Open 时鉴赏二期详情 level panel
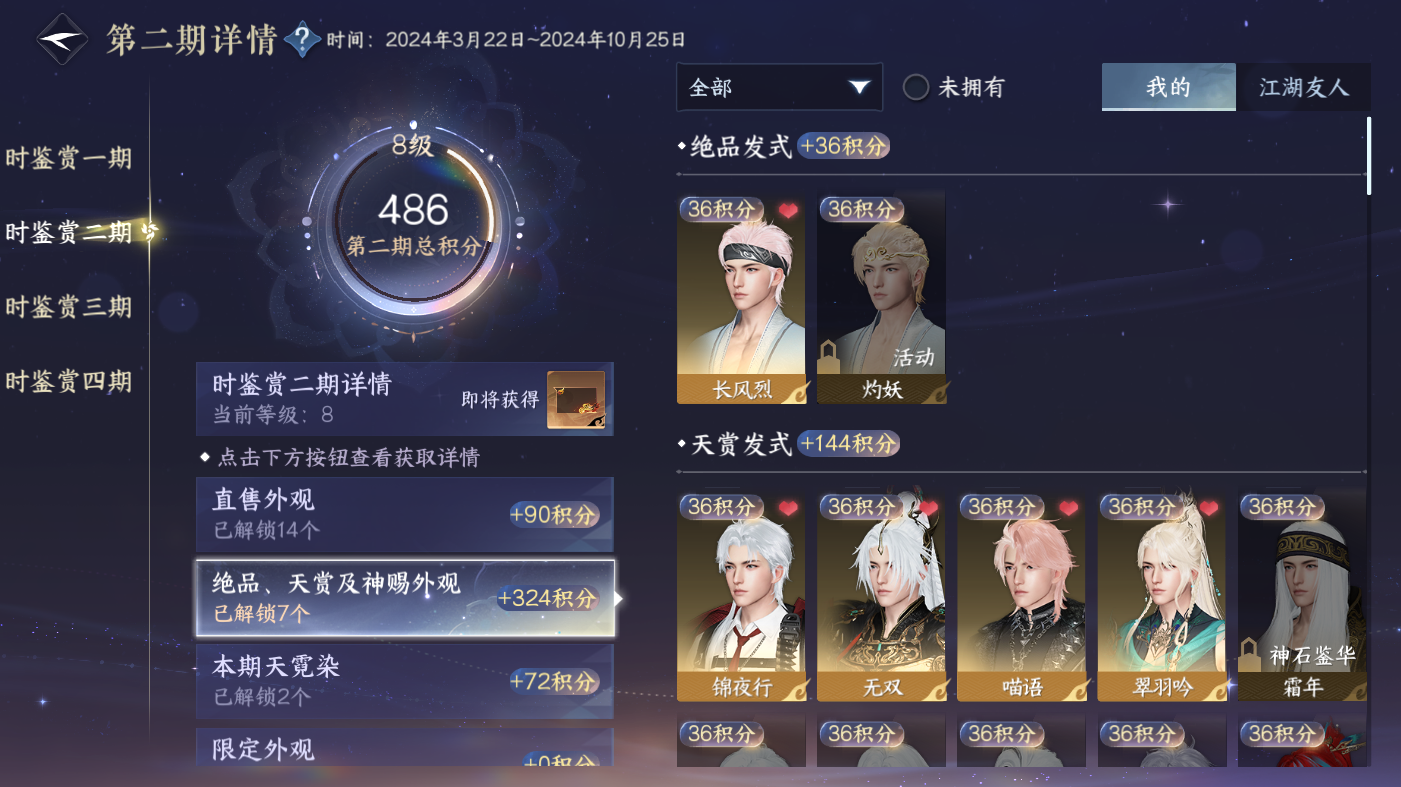 click(x=405, y=399)
